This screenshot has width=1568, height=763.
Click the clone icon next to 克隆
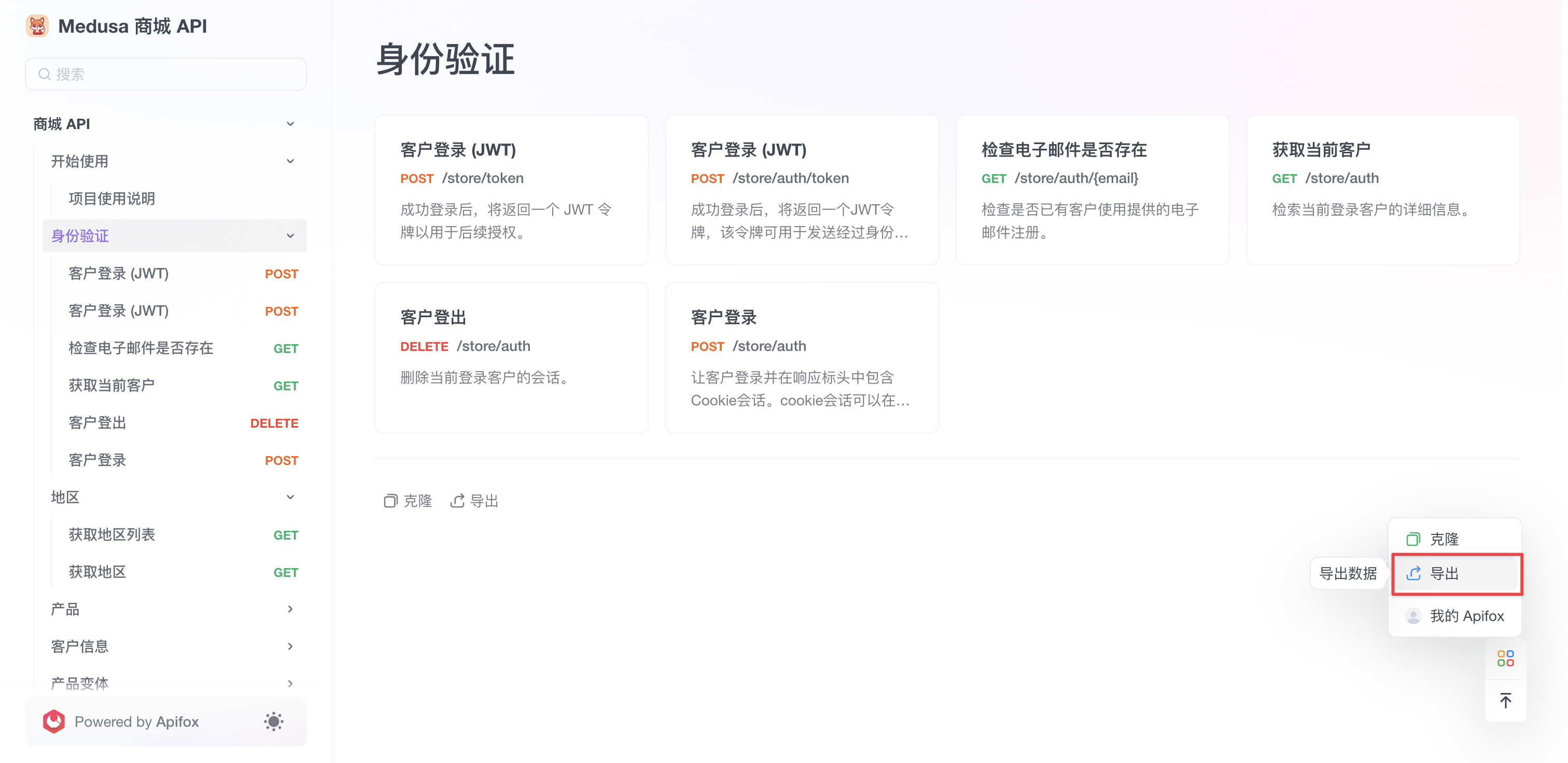tap(391, 500)
